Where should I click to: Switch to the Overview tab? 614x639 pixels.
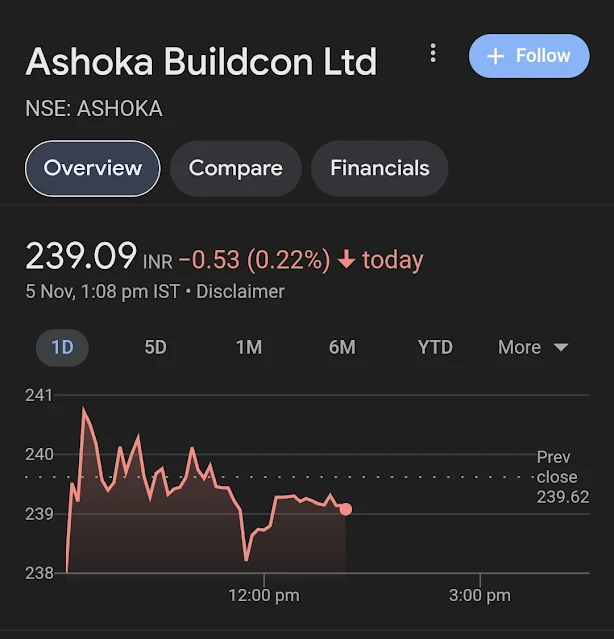(92, 168)
